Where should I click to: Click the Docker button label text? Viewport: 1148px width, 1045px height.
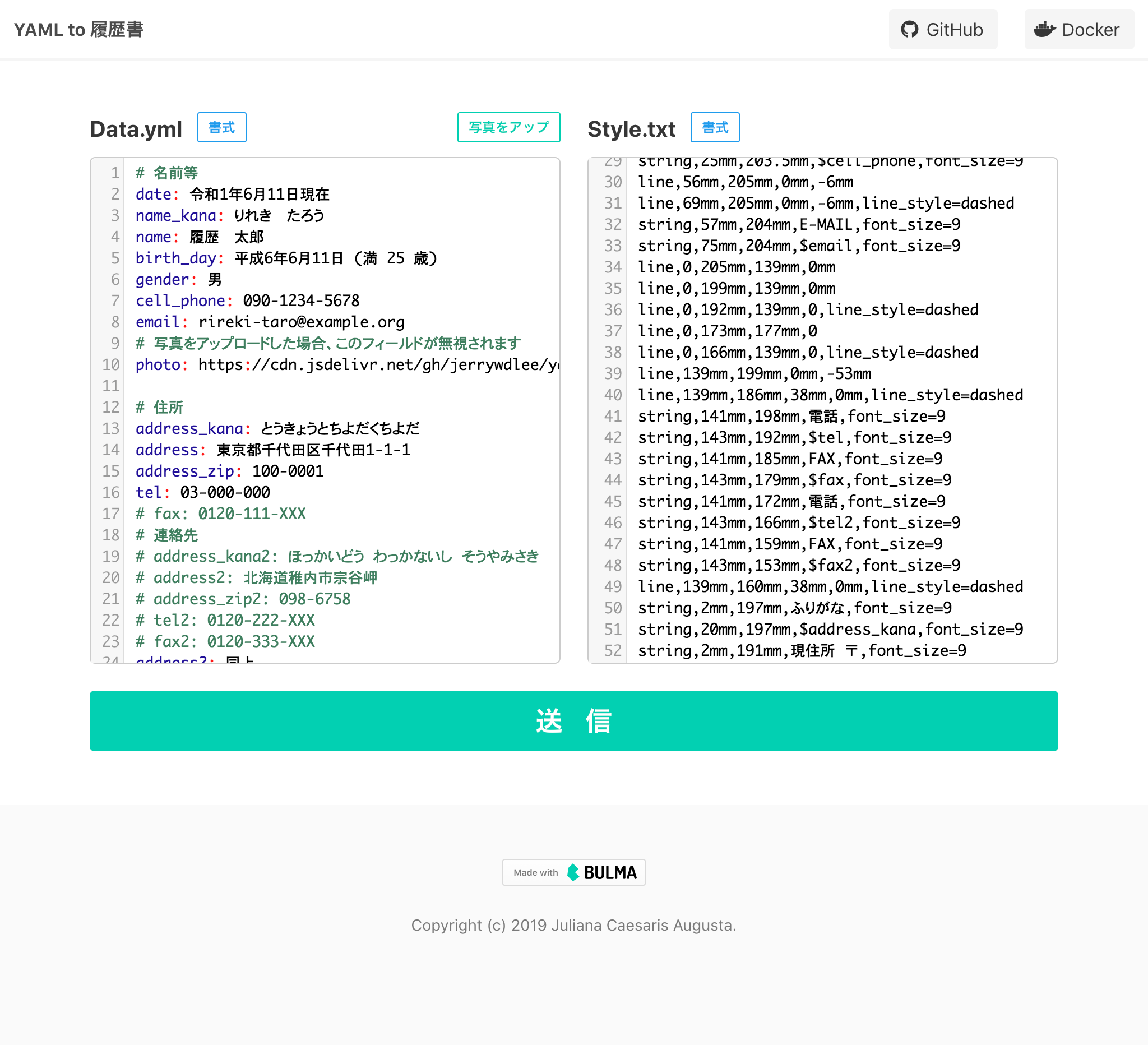[x=1089, y=29]
